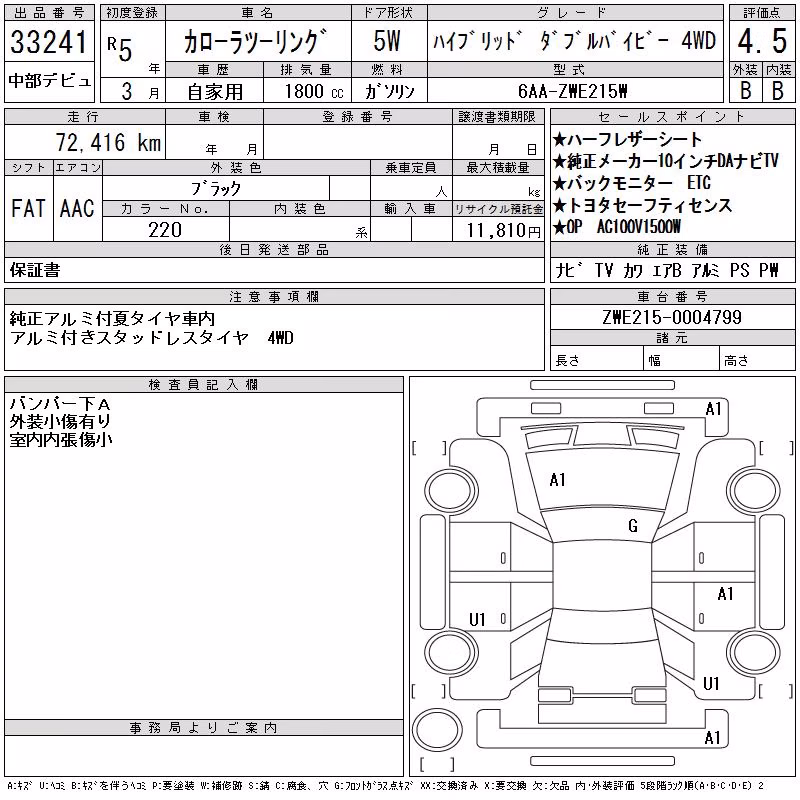Click the spare tire circle in diagram

tap(437, 730)
